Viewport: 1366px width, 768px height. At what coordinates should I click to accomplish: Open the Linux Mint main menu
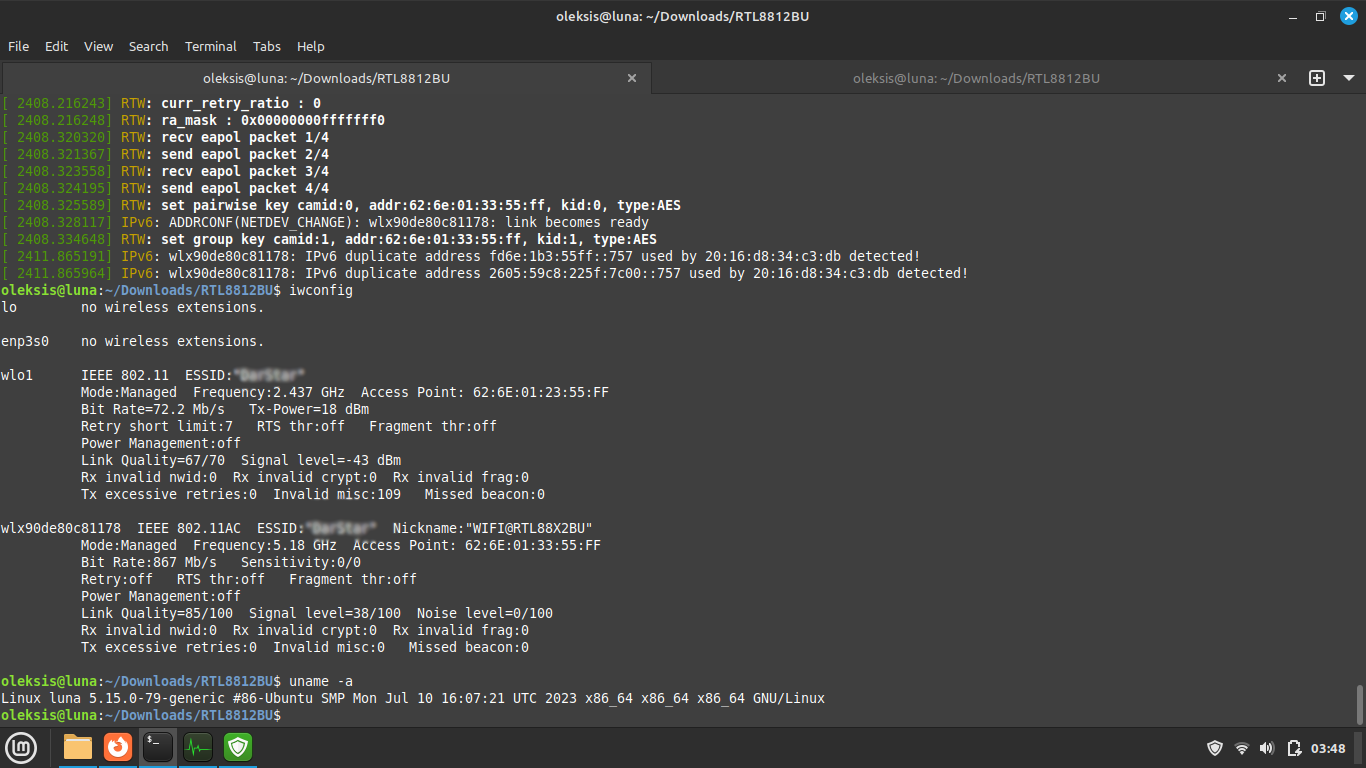(x=21, y=747)
